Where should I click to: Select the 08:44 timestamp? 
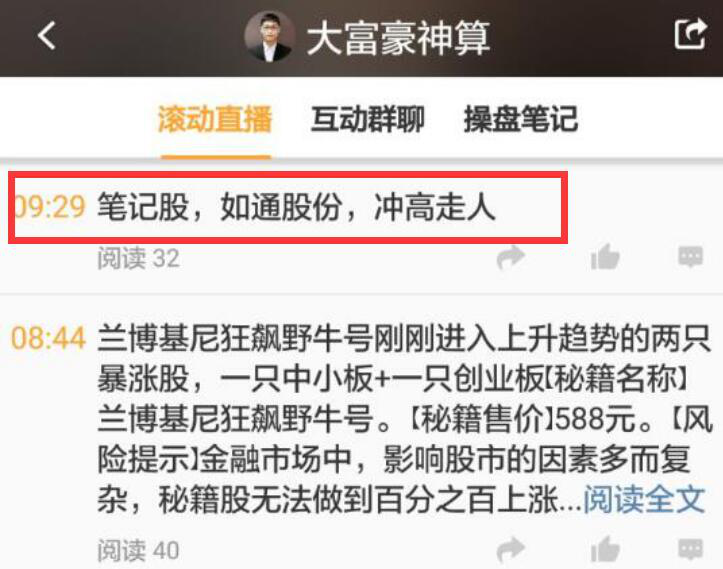48,338
